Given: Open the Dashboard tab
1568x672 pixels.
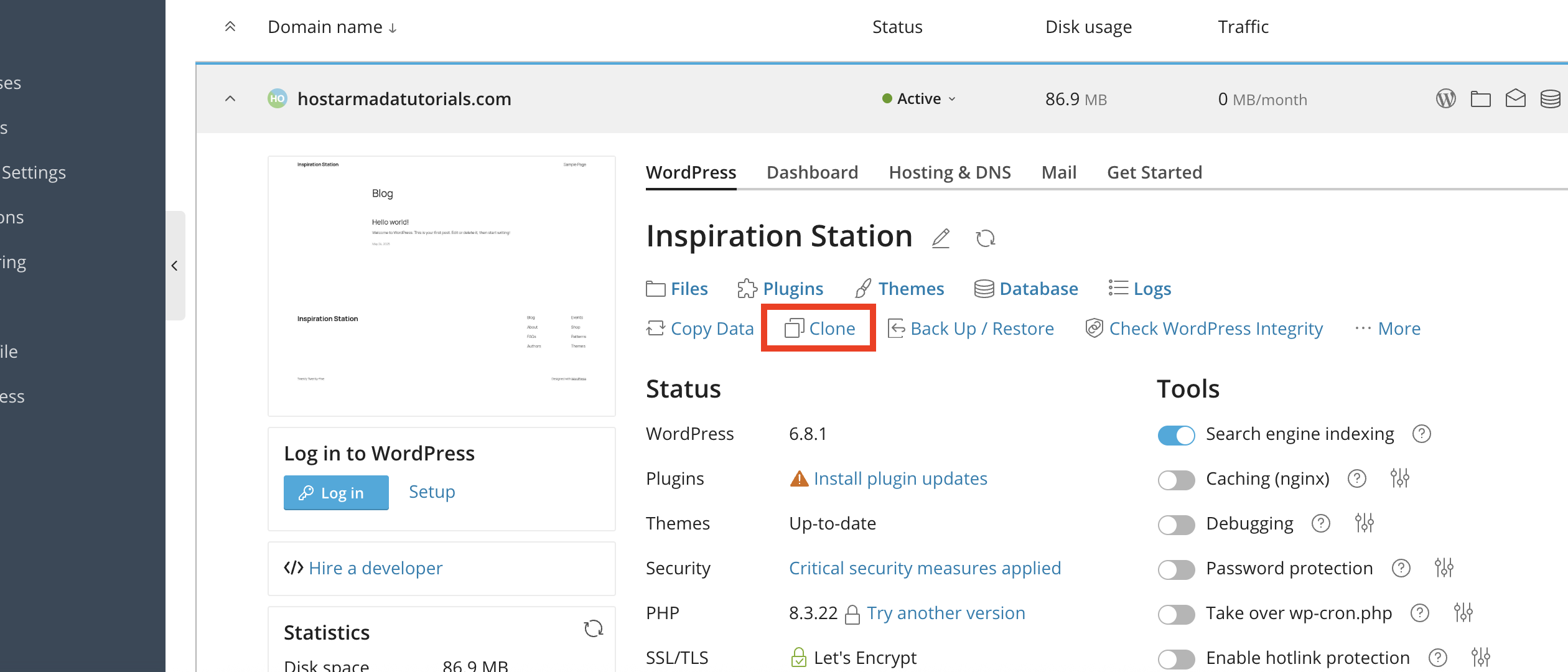Looking at the screenshot, I should pos(812,172).
